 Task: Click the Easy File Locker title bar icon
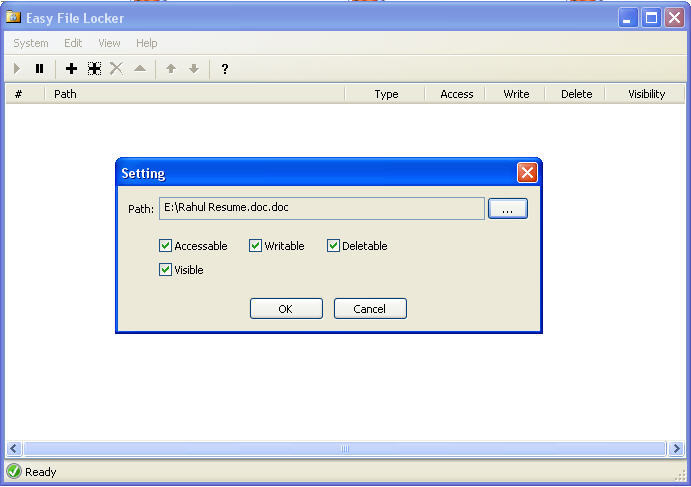13,18
